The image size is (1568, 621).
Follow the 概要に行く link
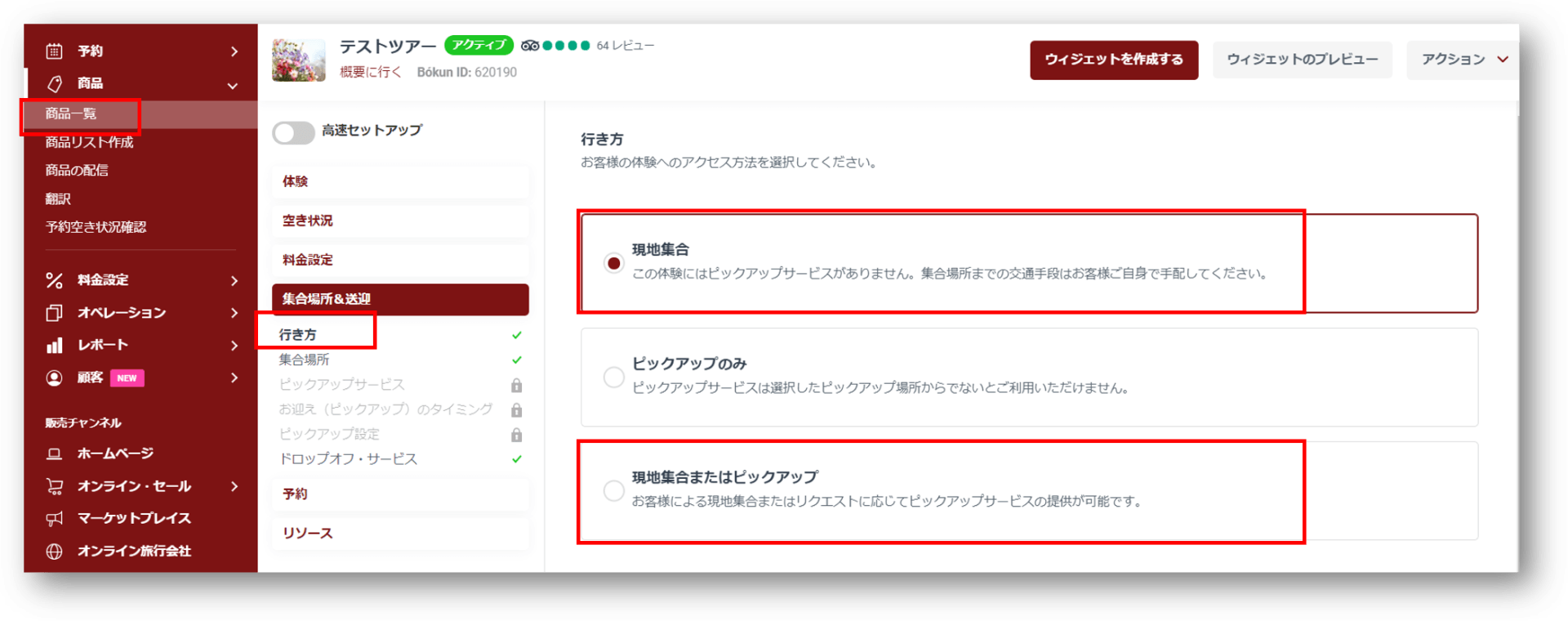pos(371,72)
